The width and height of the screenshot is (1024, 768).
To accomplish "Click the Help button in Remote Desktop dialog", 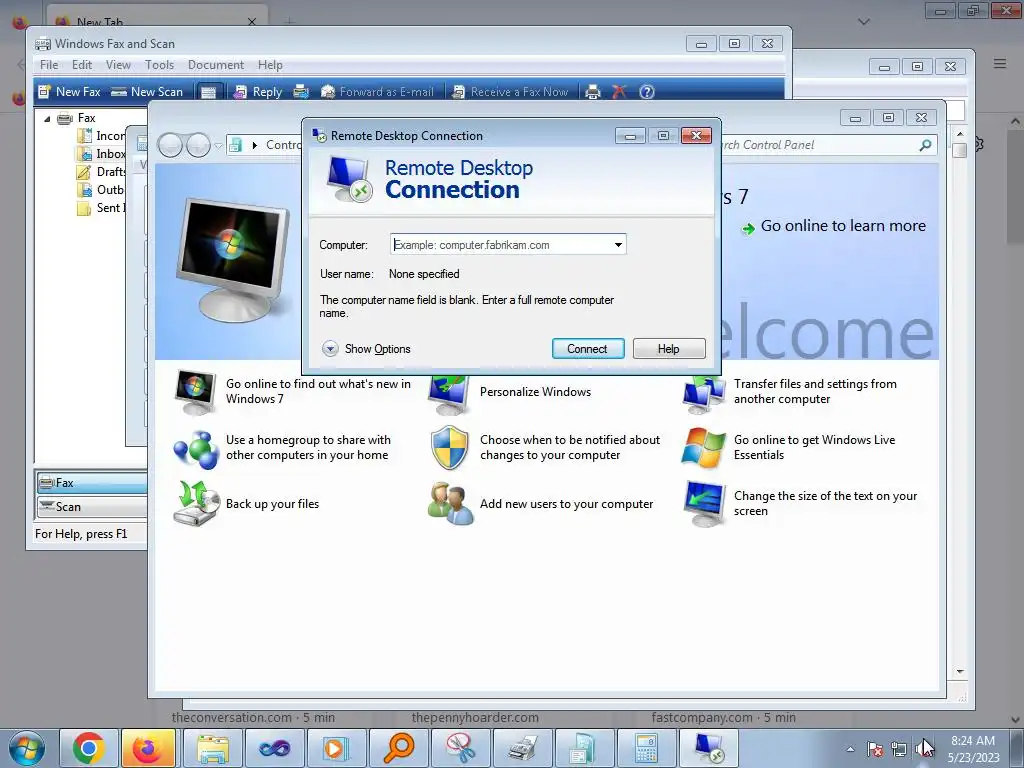I will (669, 349).
